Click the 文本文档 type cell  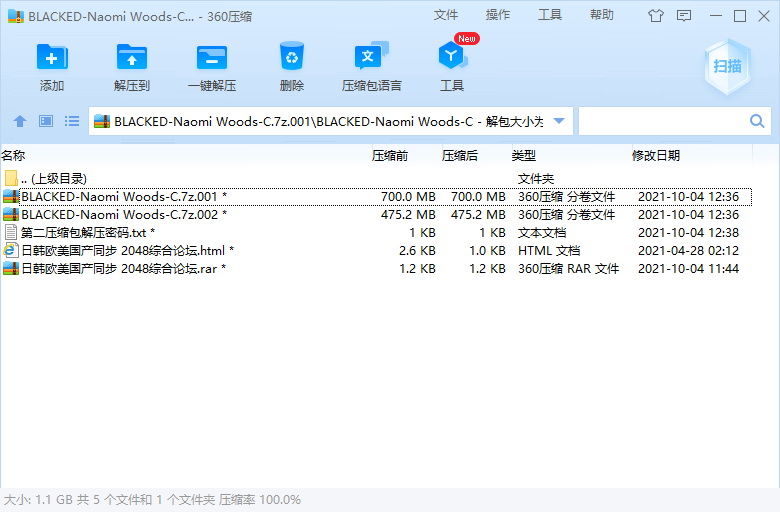click(x=542, y=232)
